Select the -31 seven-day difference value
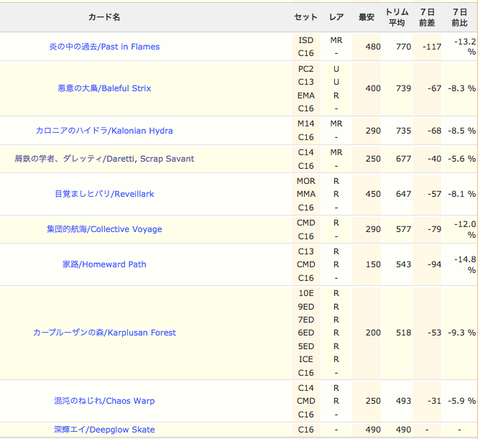The width and height of the screenshot is (480, 439). coord(434,401)
